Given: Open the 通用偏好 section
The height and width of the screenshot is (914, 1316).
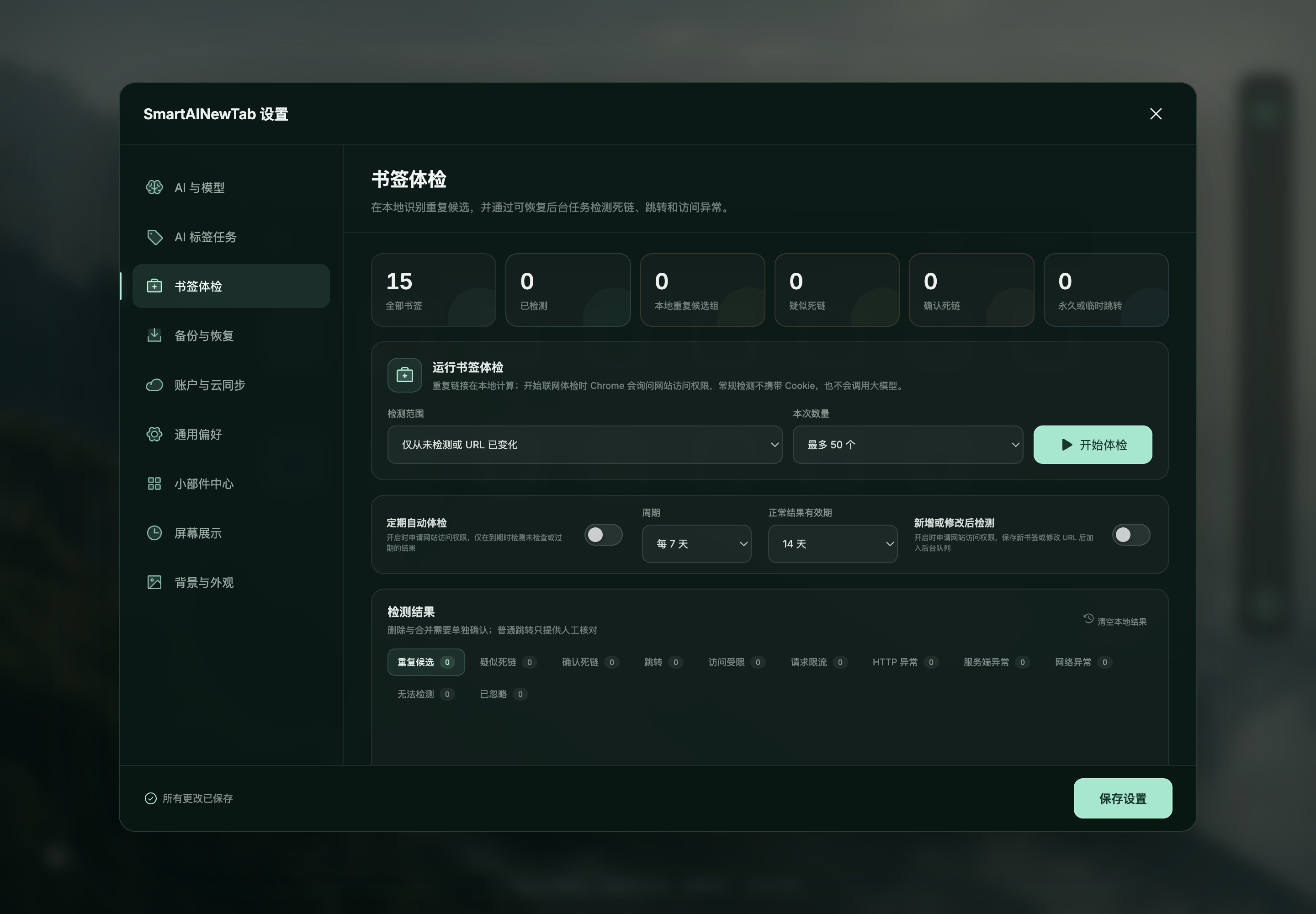Looking at the screenshot, I should click(x=231, y=434).
